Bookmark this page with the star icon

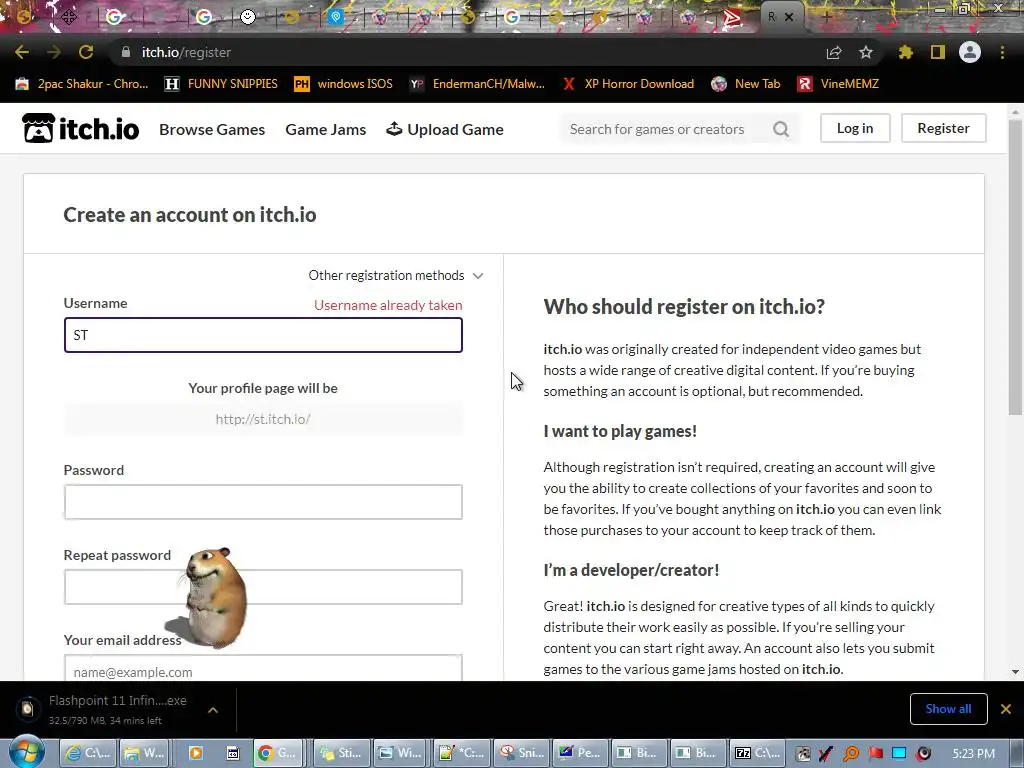click(866, 52)
